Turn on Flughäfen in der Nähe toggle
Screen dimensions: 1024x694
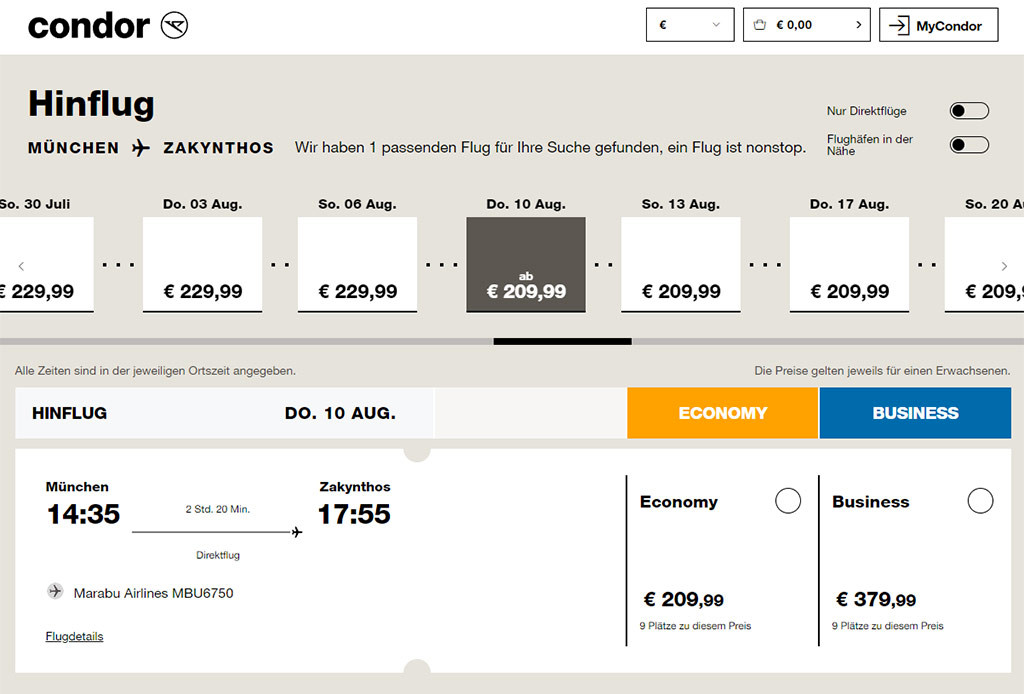pos(968,146)
